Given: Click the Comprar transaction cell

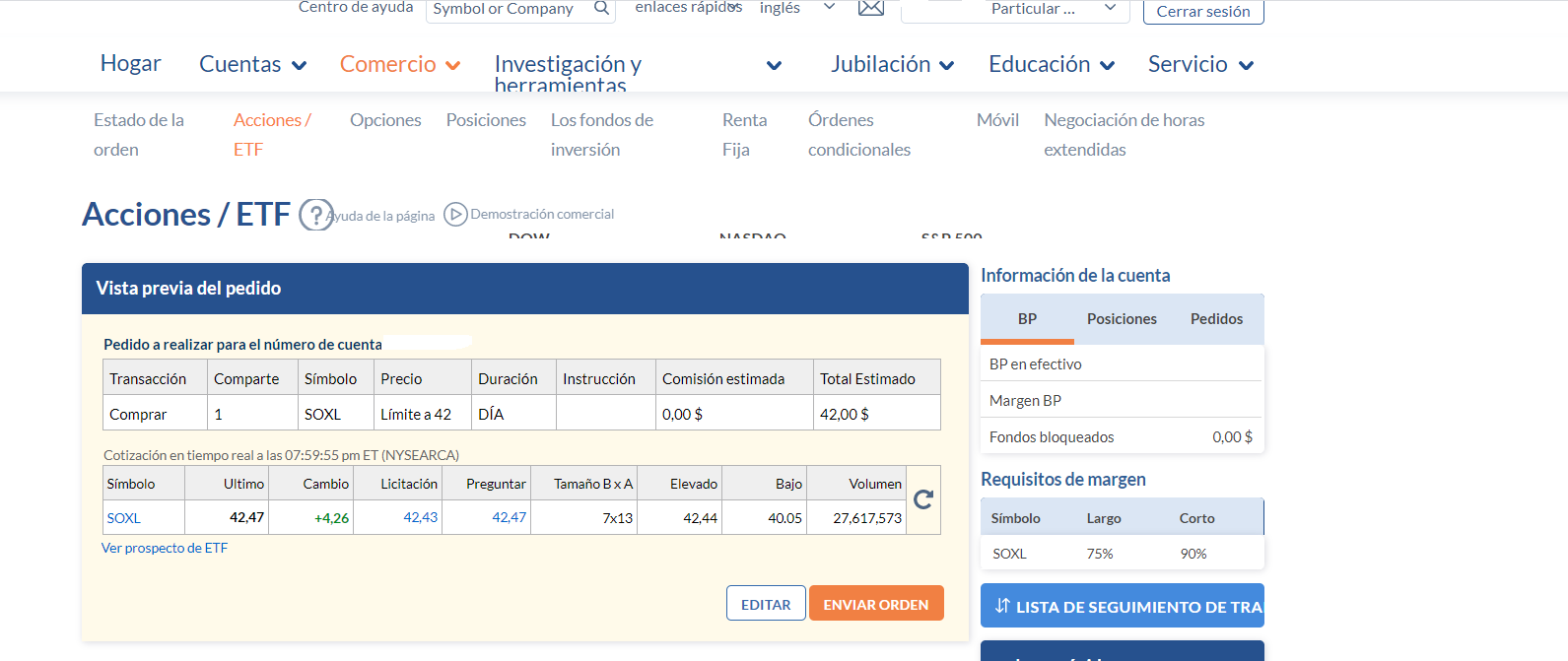Looking at the screenshot, I should (155, 415).
